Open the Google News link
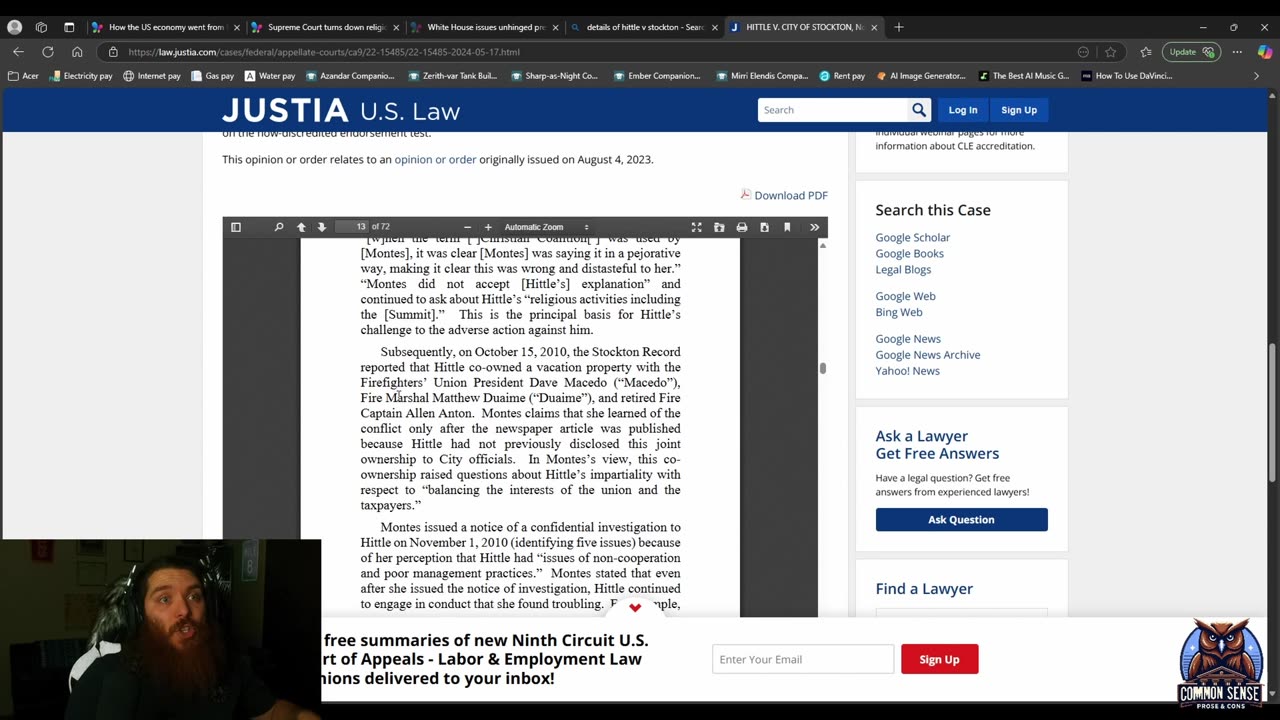 (x=908, y=339)
